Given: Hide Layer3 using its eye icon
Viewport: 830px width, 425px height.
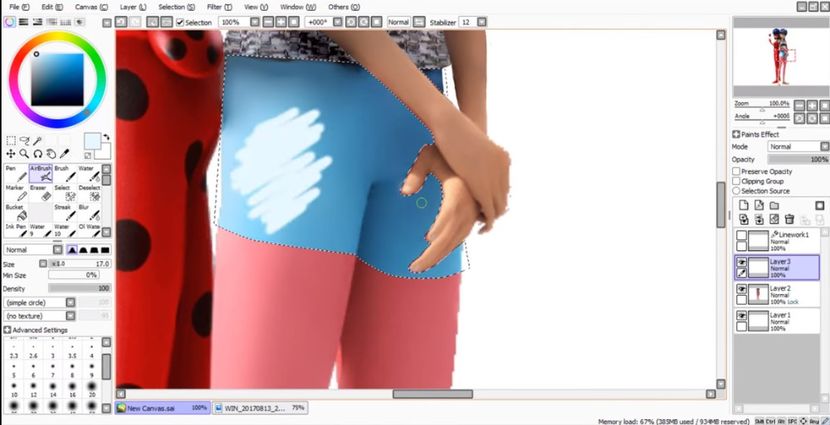Looking at the screenshot, I should tap(742, 262).
